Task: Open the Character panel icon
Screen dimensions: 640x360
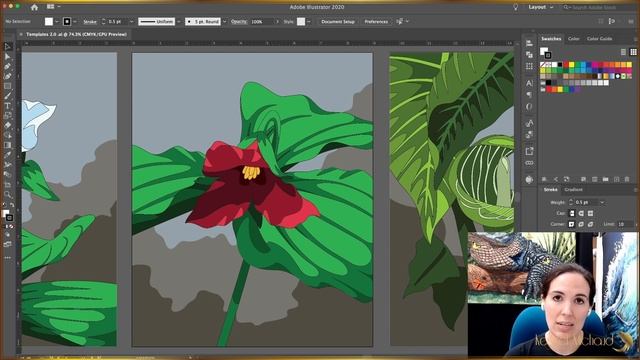Action: pos(529,83)
